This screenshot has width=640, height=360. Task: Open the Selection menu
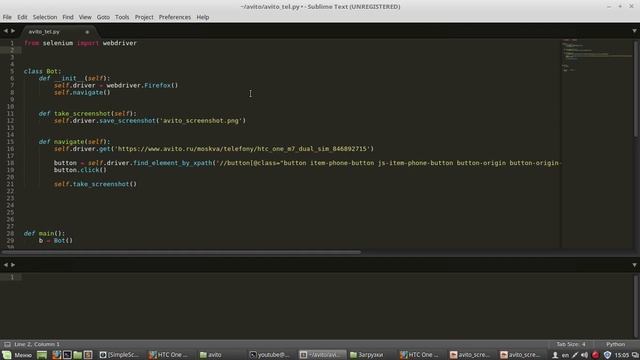pyautogui.click(x=45, y=17)
